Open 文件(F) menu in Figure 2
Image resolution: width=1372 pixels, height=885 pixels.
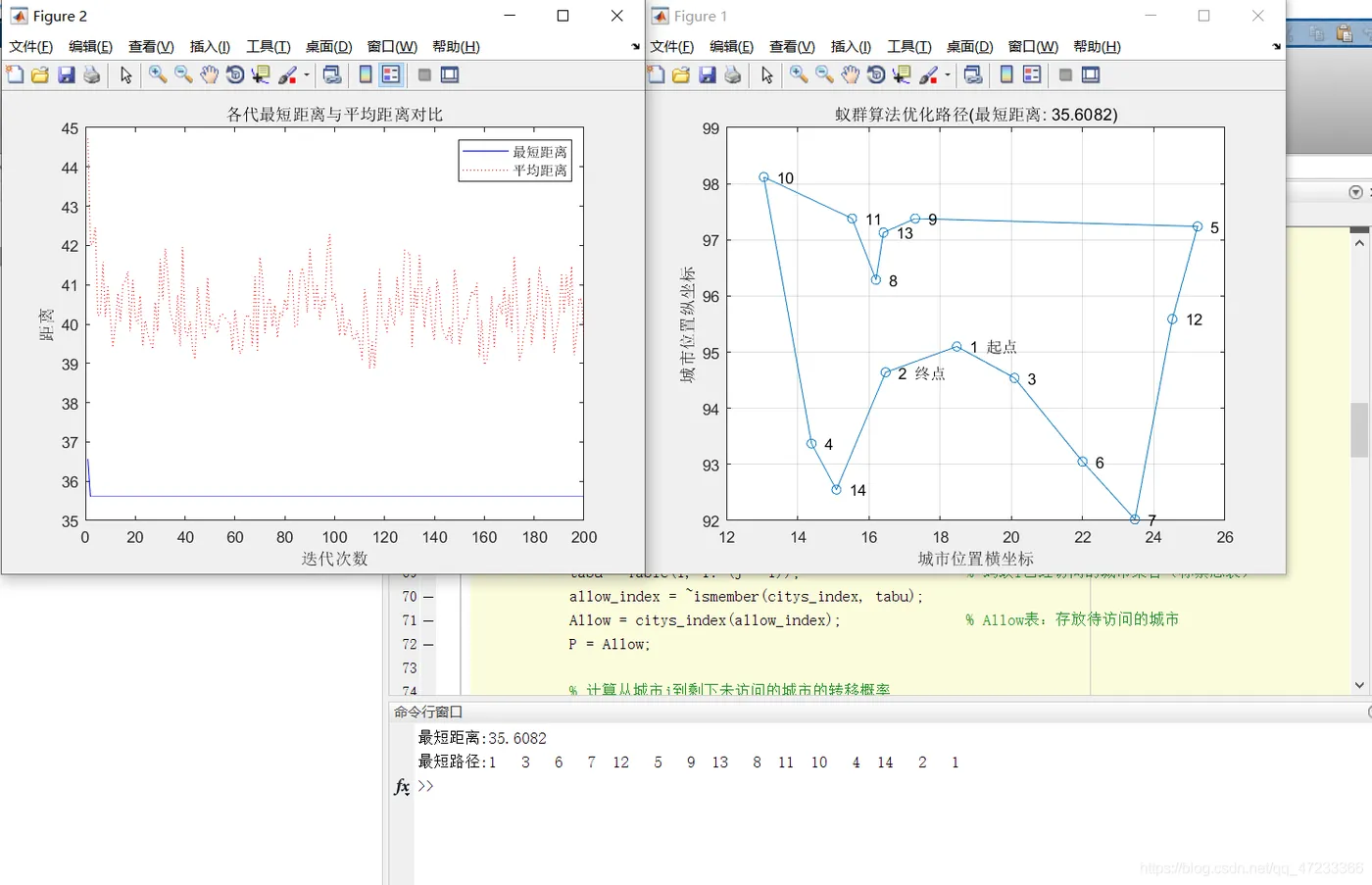point(30,46)
